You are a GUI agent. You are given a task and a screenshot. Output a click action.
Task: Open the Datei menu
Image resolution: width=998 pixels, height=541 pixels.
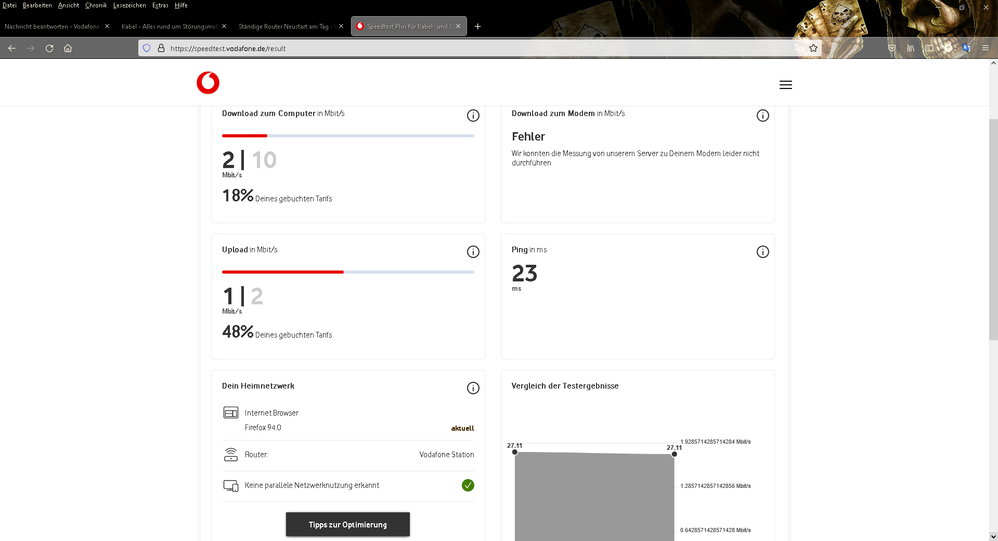click(10, 5)
